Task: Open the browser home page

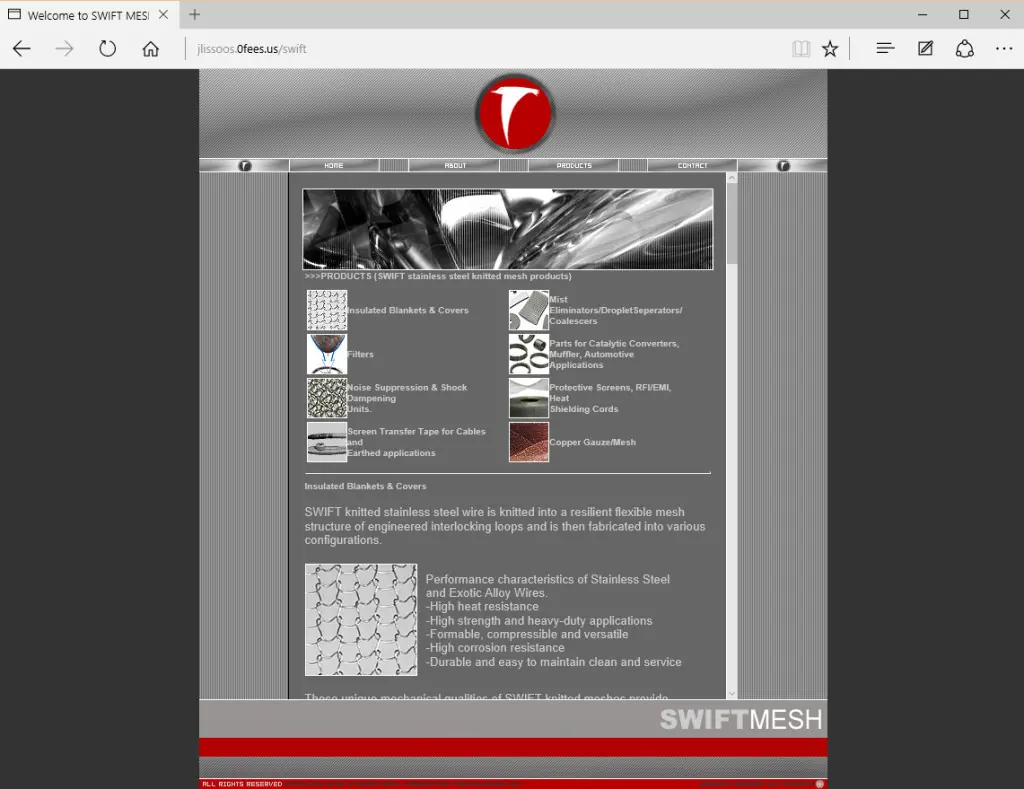Action: coord(151,48)
